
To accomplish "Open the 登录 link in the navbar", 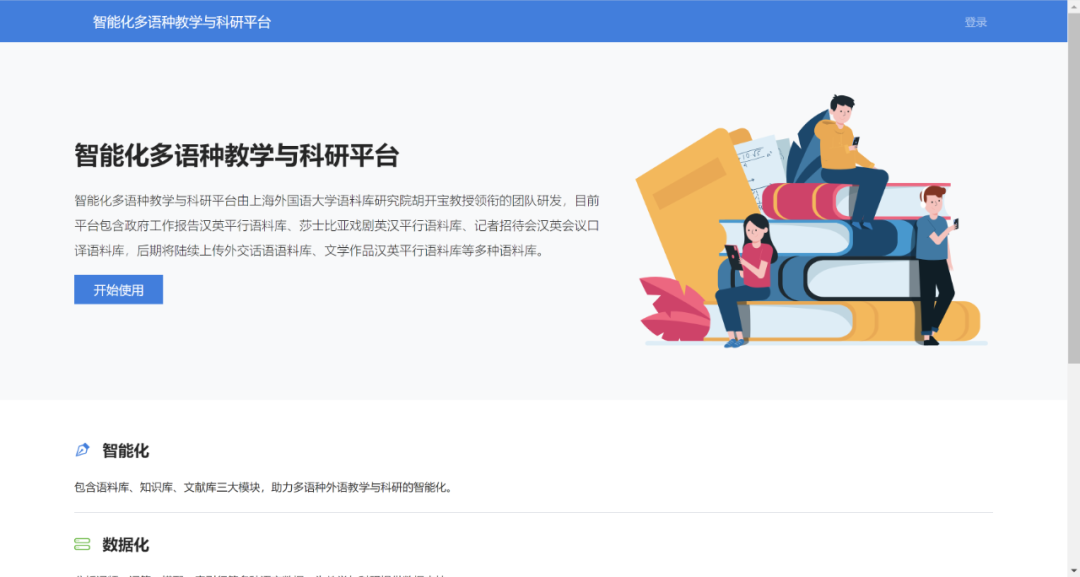I will (x=975, y=20).
